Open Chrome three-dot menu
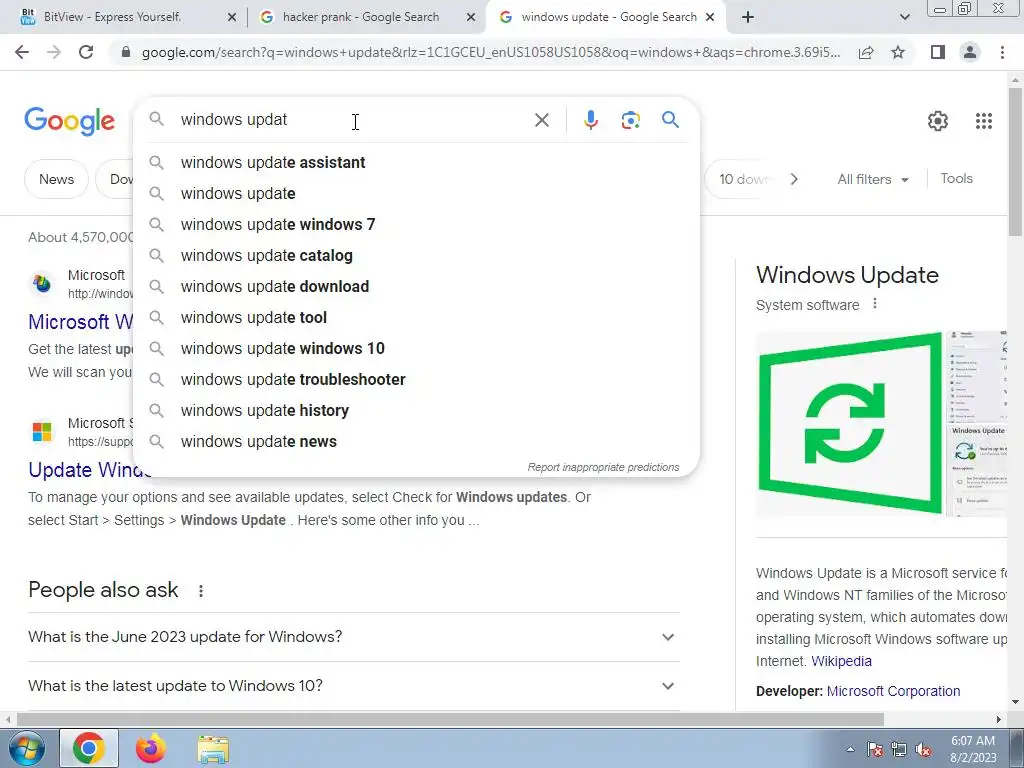The height and width of the screenshot is (768, 1024). point(1002,52)
